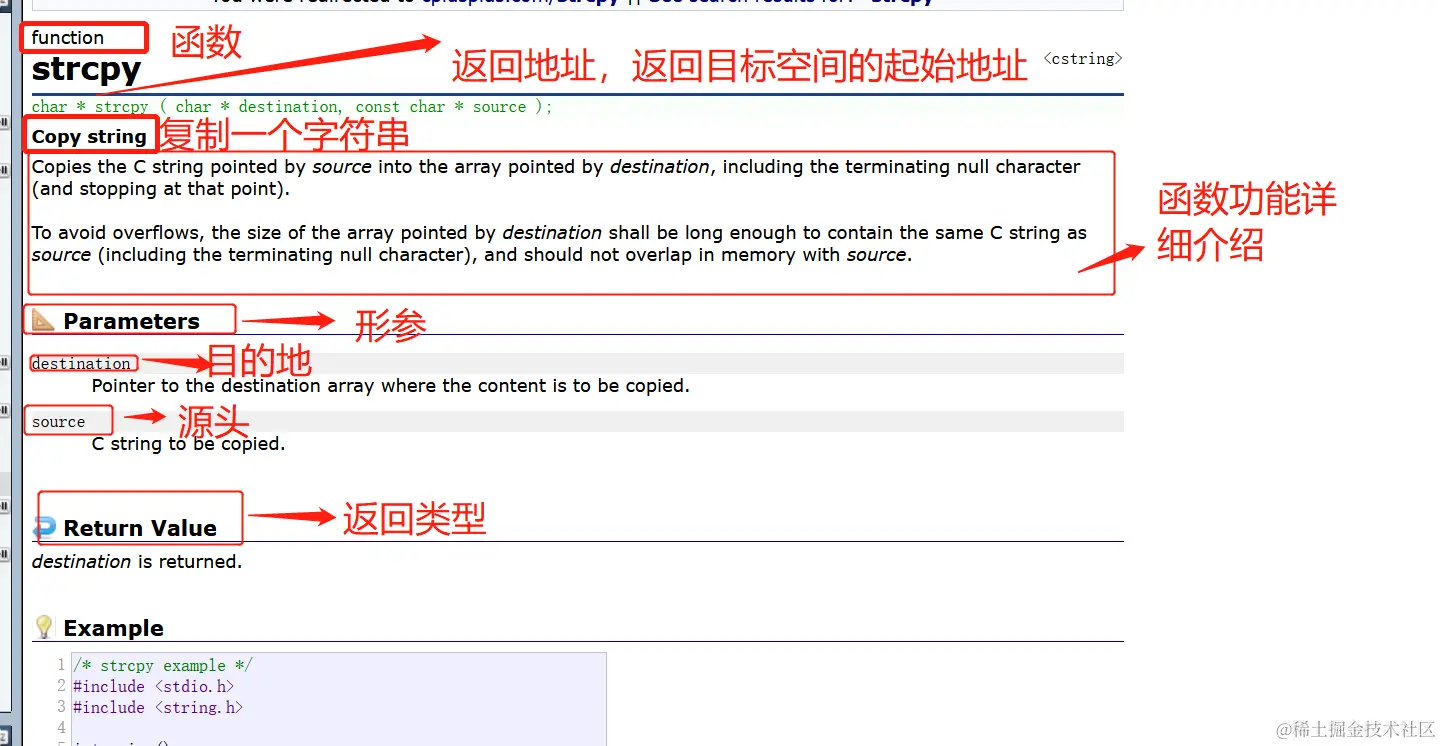Open the cplusplus.com/strcpy redirect link at top
Viewport: 1442px width, 746px height.
520,3
